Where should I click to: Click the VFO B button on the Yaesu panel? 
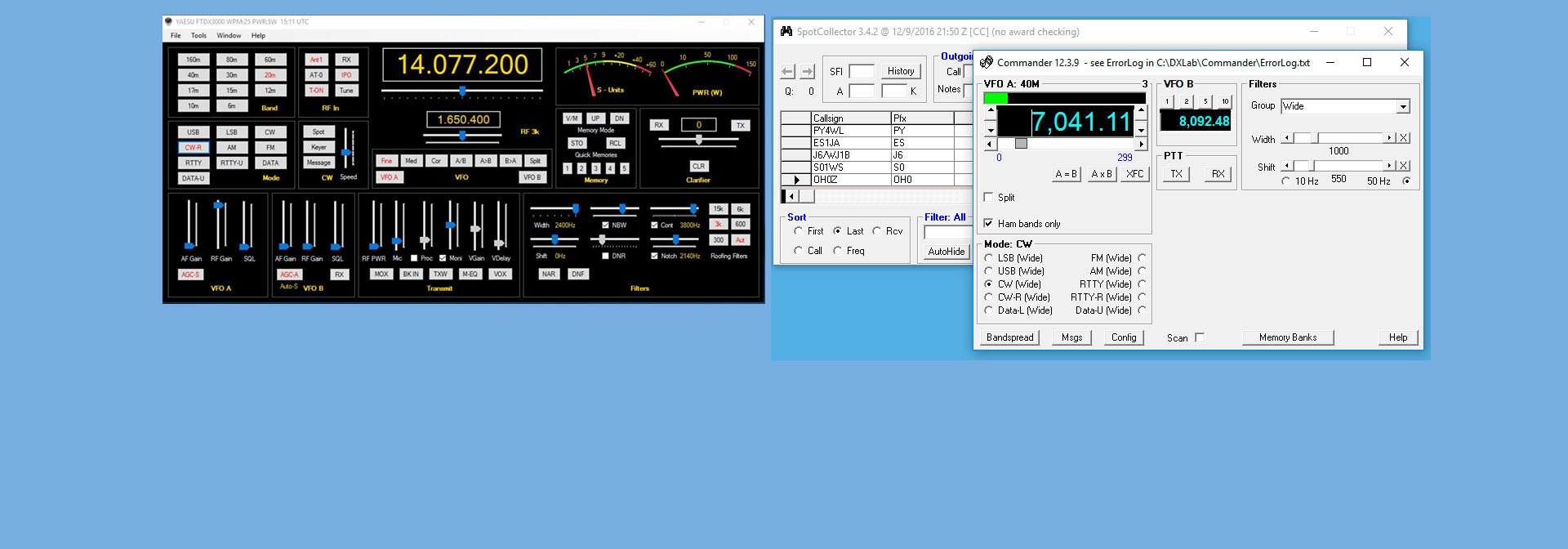pos(532,177)
